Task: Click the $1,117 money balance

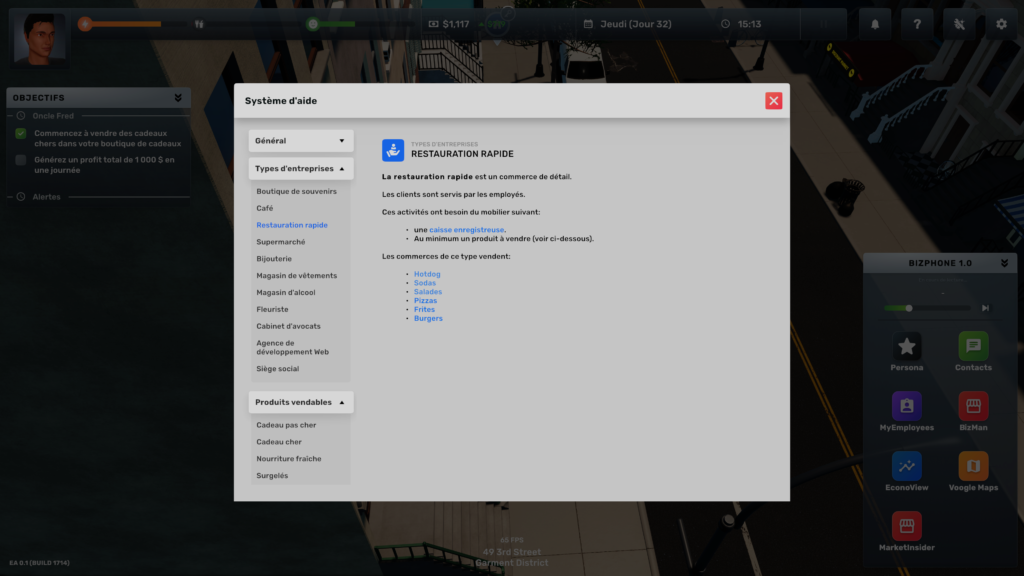Action: [456, 24]
